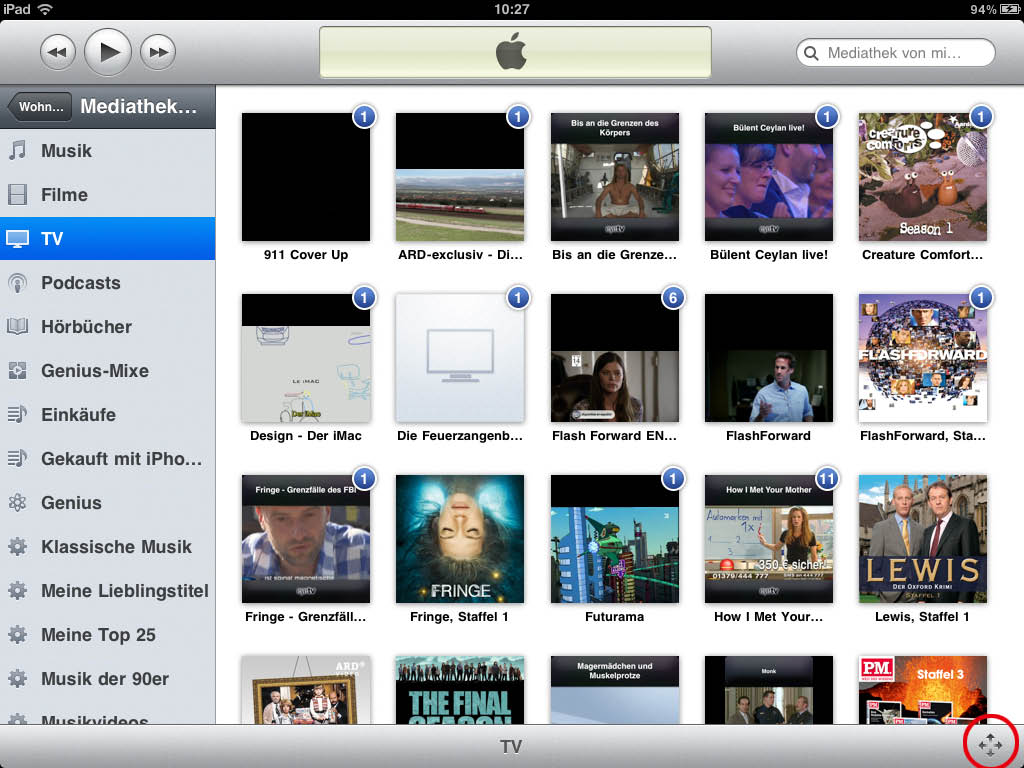
Task: Open the Flash Forward EN... show
Action: (615, 358)
